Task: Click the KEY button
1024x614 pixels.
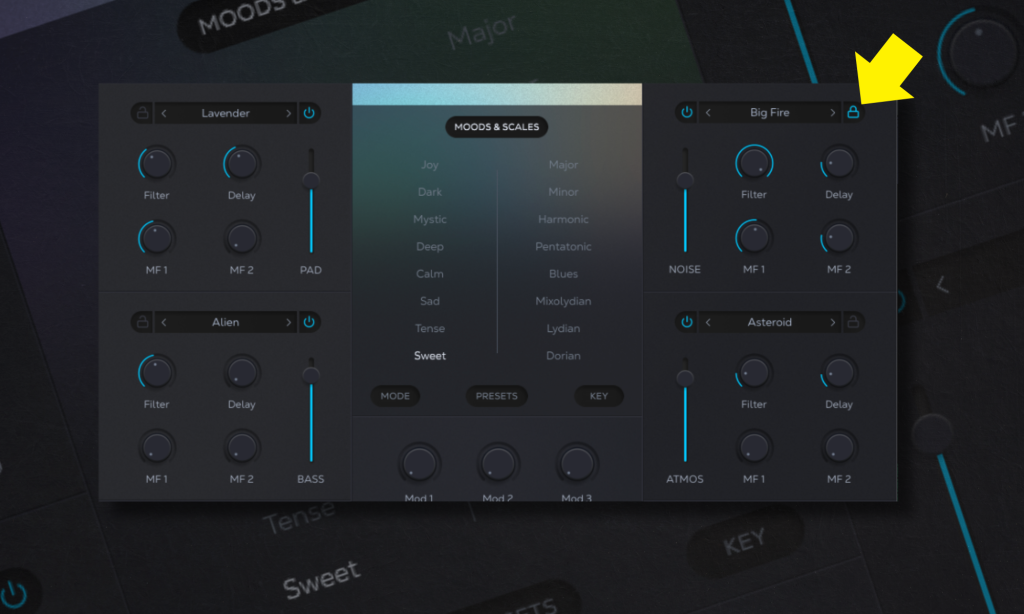Action: (598, 396)
